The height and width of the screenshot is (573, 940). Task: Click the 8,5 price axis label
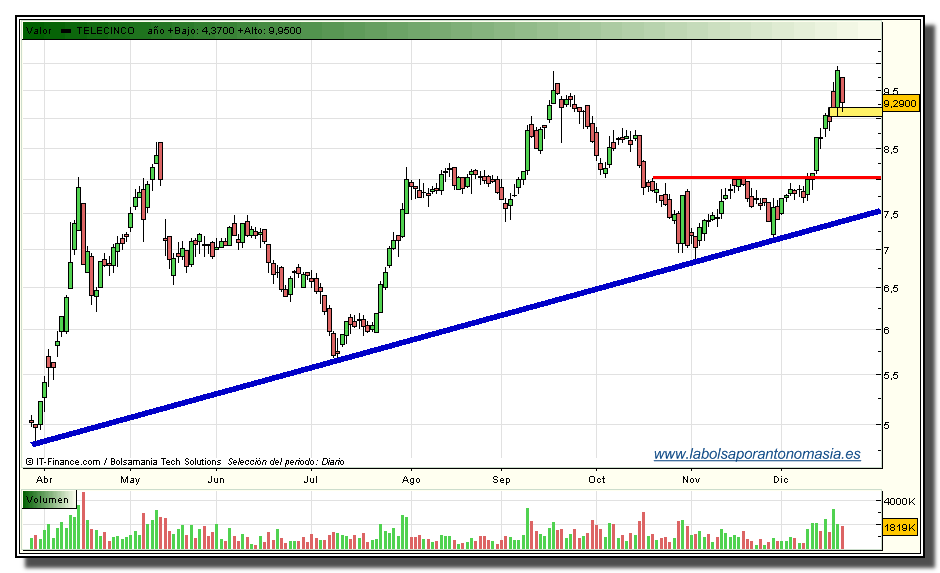[x=890, y=149]
